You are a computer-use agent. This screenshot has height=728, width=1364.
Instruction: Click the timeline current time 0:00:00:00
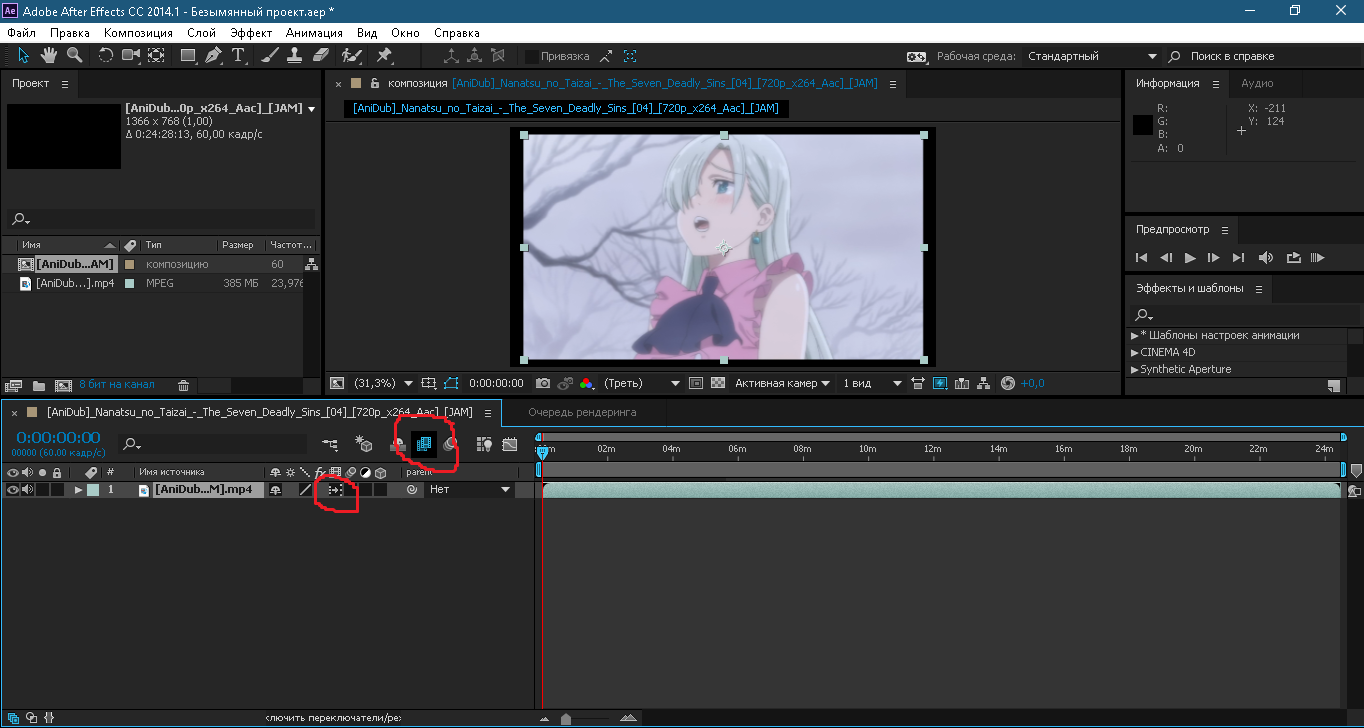point(58,437)
